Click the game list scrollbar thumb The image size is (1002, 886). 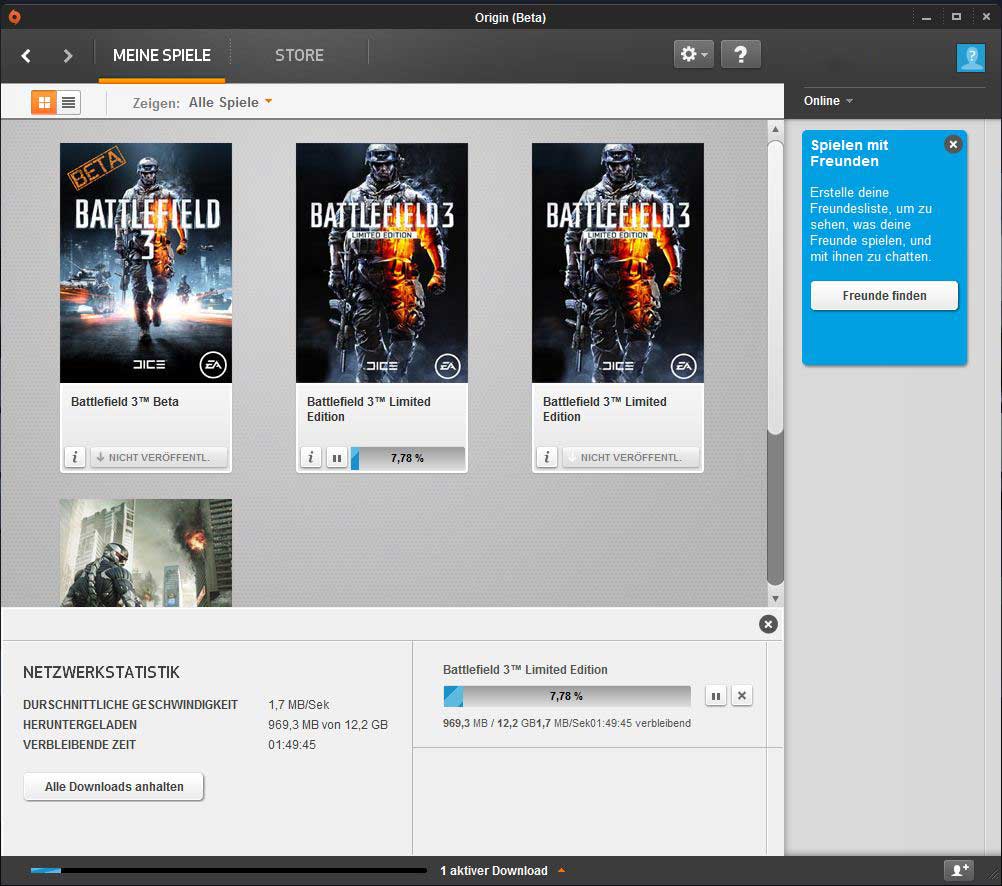(x=775, y=286)
